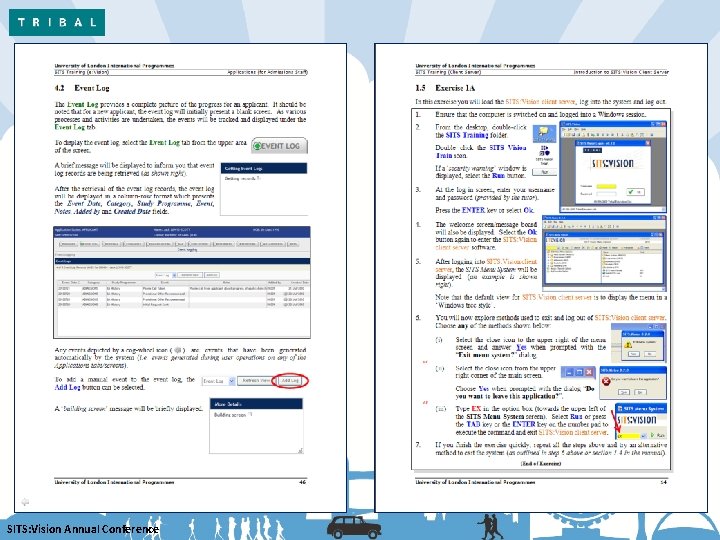Click the Run button in step 2
This screenshot has height=540, width=720.
pos(545,172)
